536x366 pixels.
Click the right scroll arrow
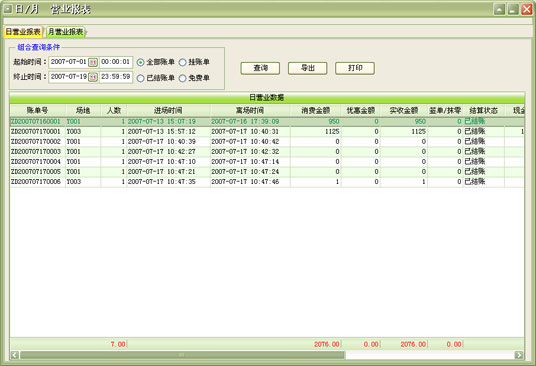519,355
